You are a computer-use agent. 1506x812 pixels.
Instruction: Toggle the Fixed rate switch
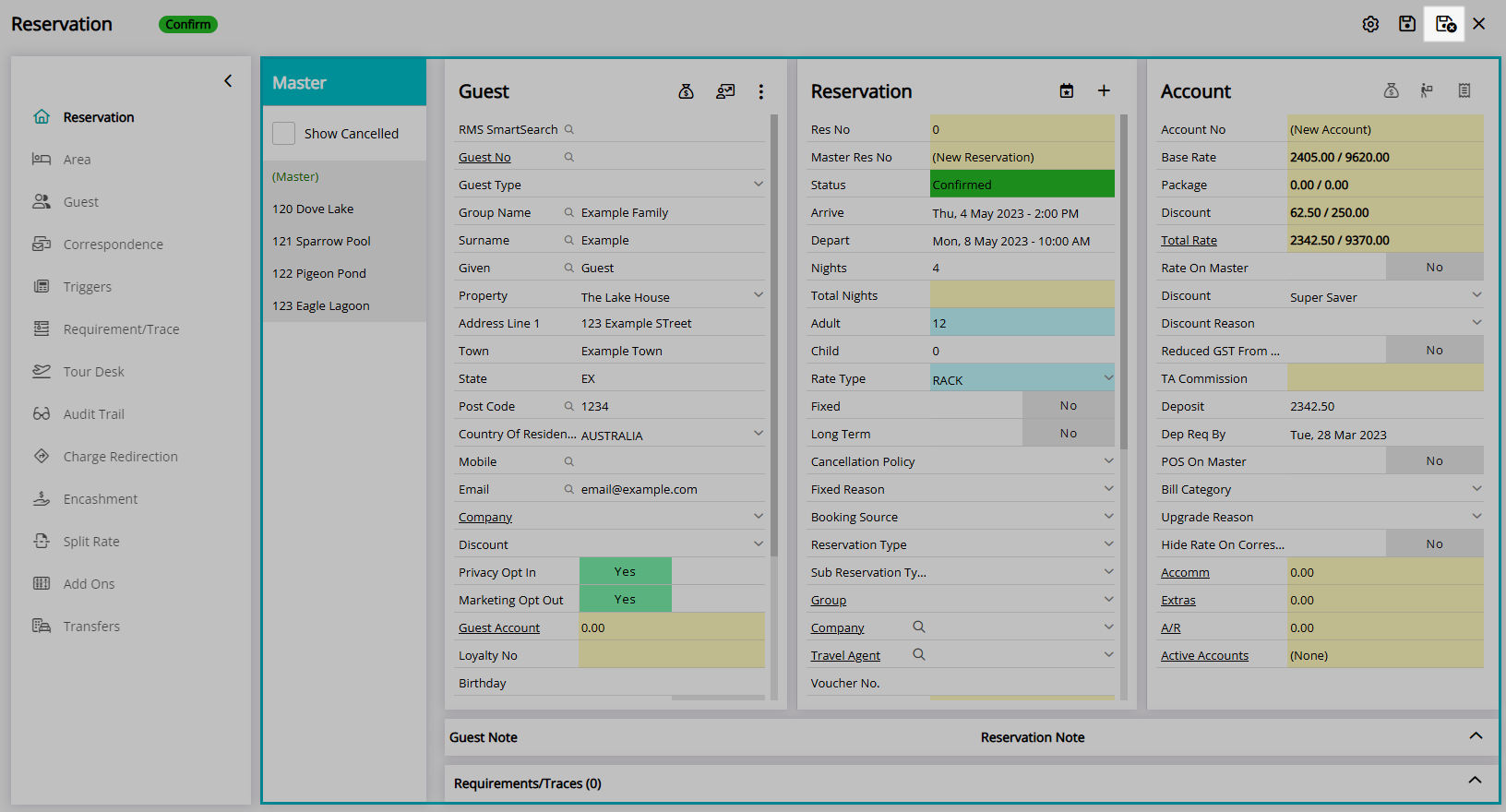(1069, 405)
